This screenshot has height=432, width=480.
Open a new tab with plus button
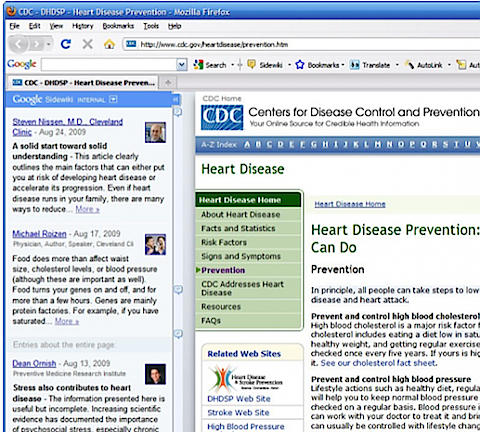[168, 83]
